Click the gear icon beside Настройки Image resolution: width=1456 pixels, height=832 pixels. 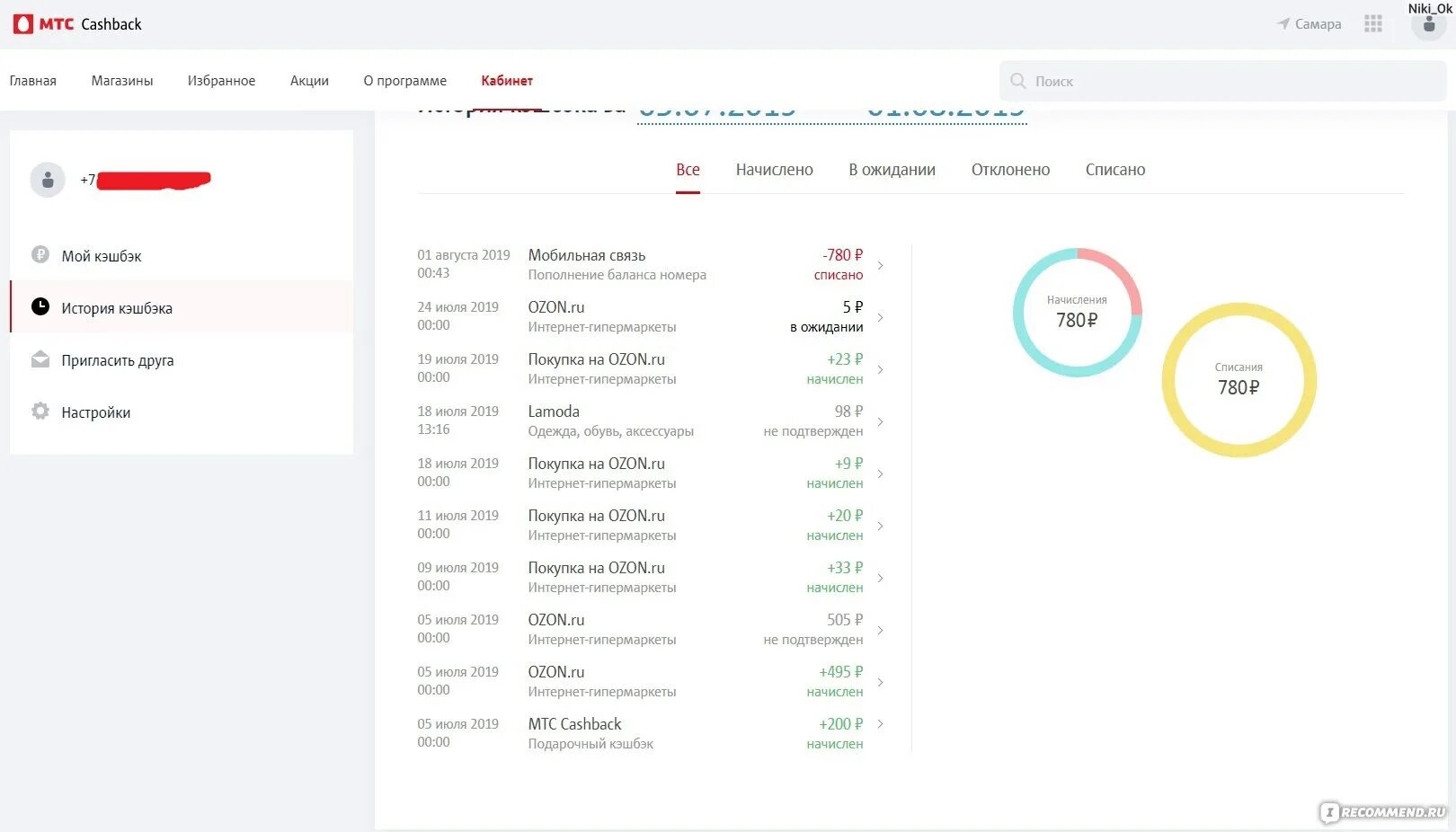click(x=40, y=412)
